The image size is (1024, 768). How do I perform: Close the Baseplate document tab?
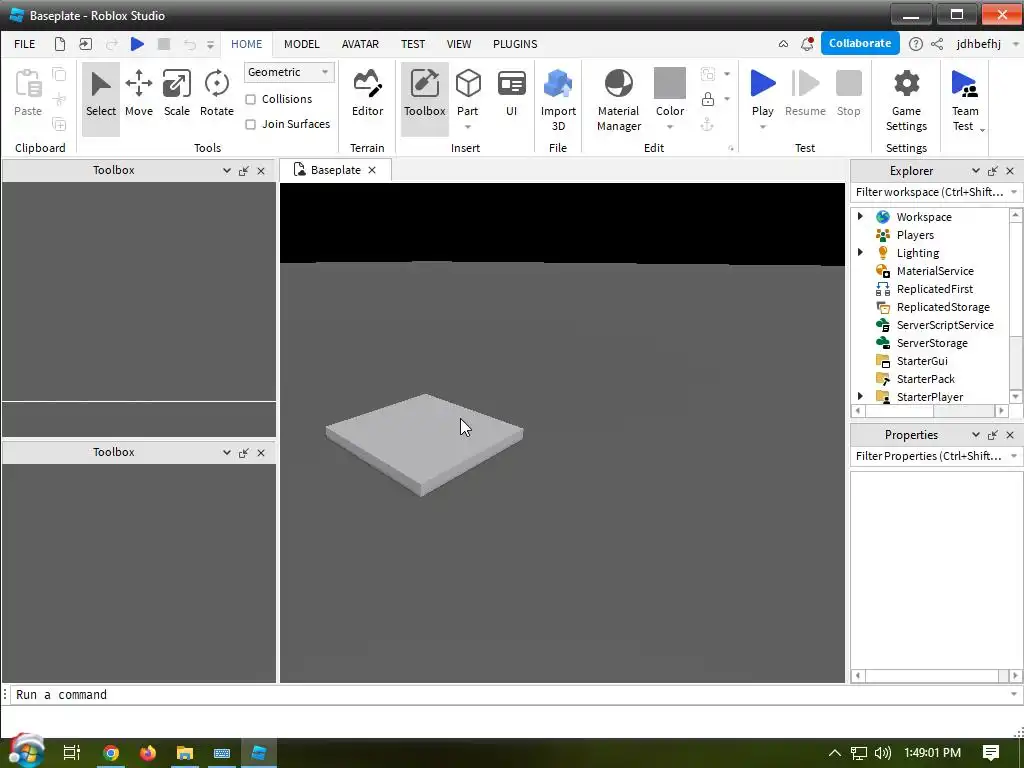(372, 170)
